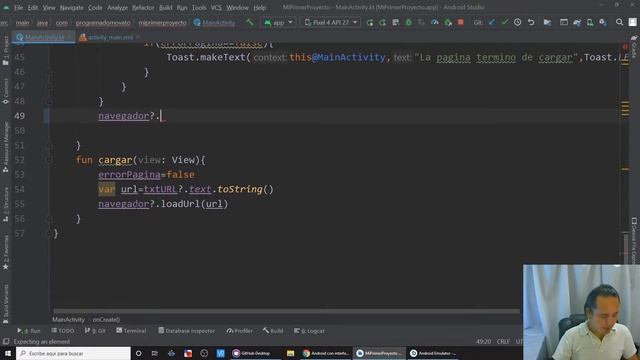Open the Refactor menu
Image resolution: width=640 pixels, height=360 pixels.
(143, 8)
